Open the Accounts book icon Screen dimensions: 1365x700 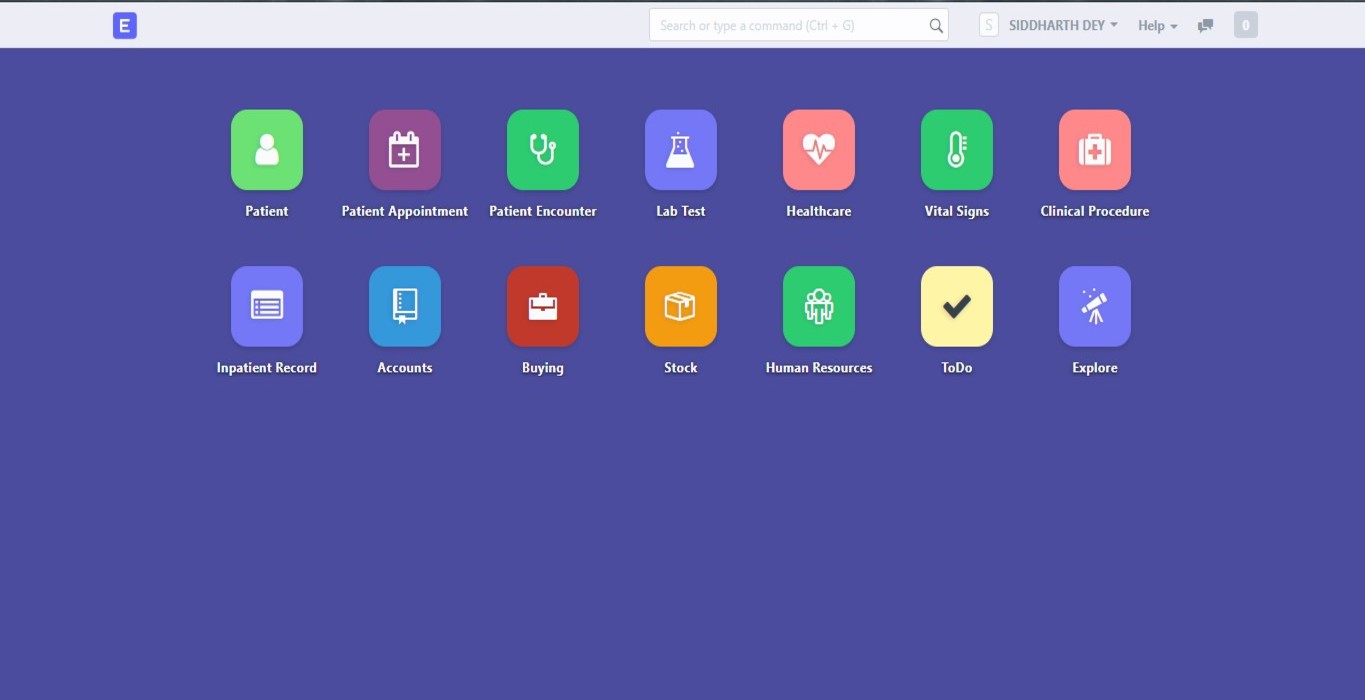[x=404, y=306]
